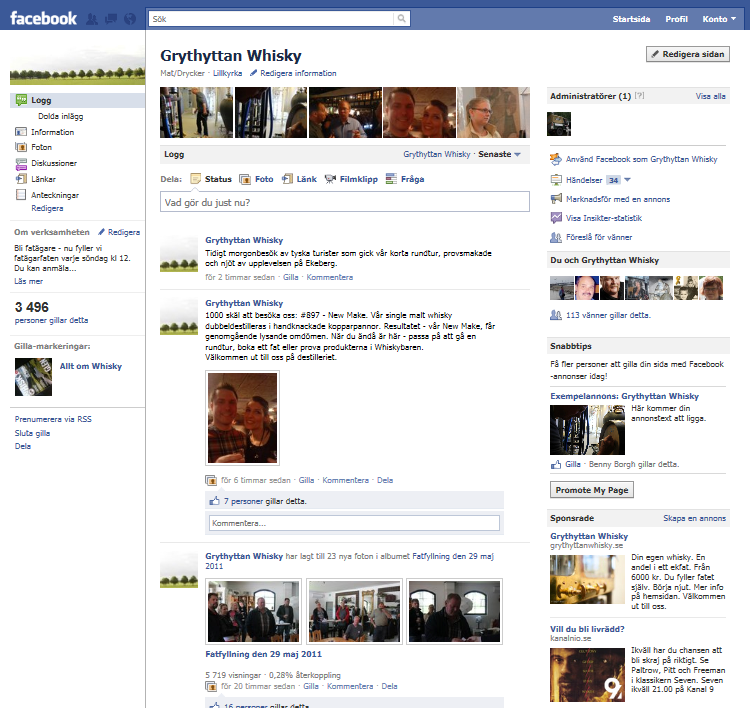Click Sluta gilla link
This screenshot has width=750, height=708.
click(x=32, y=433)
